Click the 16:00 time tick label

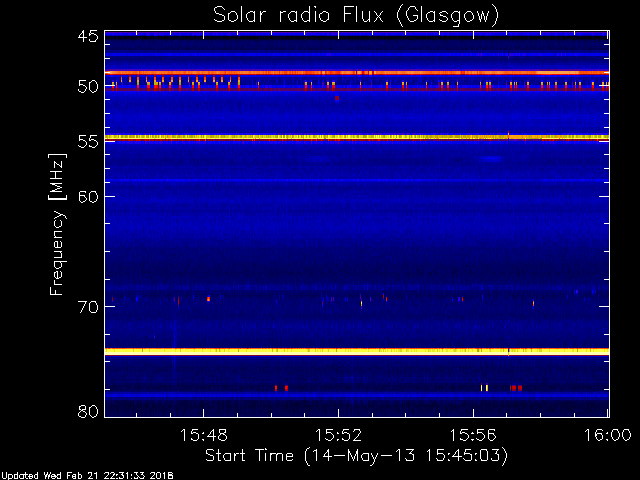pos(608,436)
